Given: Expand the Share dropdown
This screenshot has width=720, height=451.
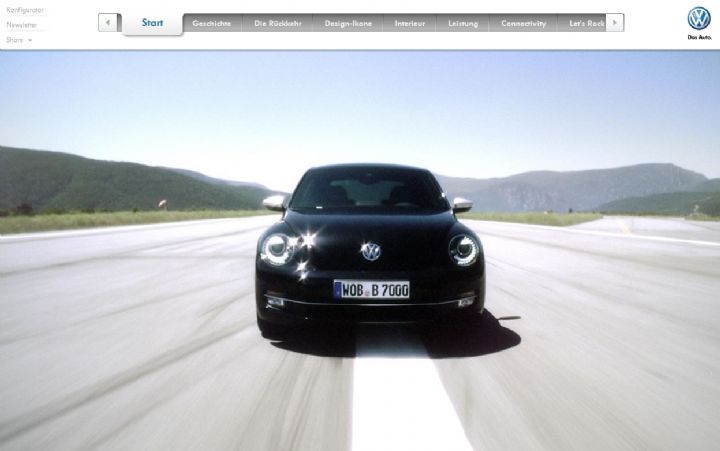Looking at the screenshot, I should (19, 40).
